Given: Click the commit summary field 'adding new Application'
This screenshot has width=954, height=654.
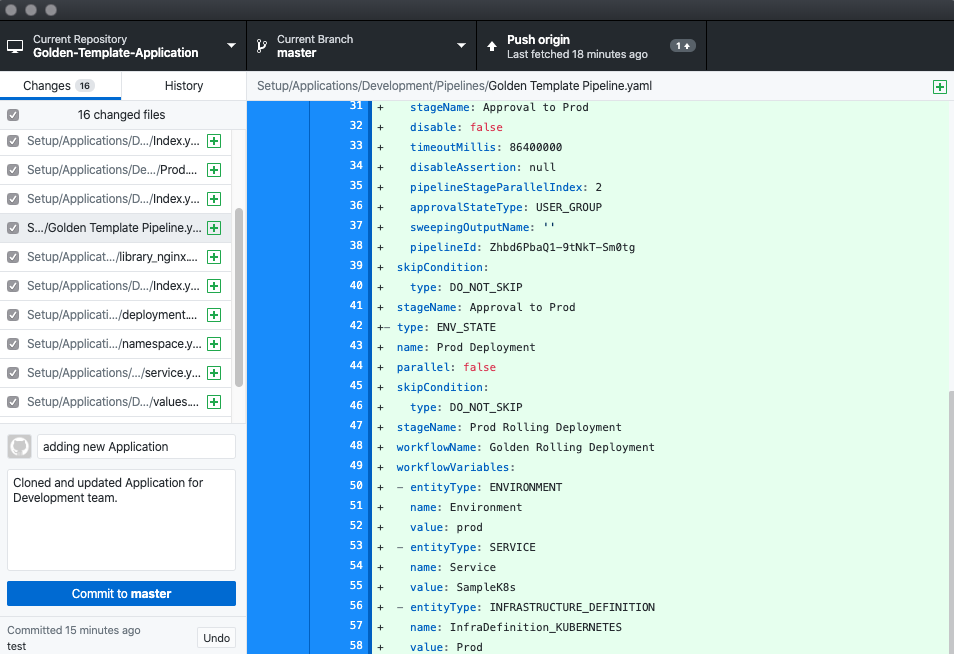Looking at the screenshot, I should pyautogui.click(x=136, y=447).
